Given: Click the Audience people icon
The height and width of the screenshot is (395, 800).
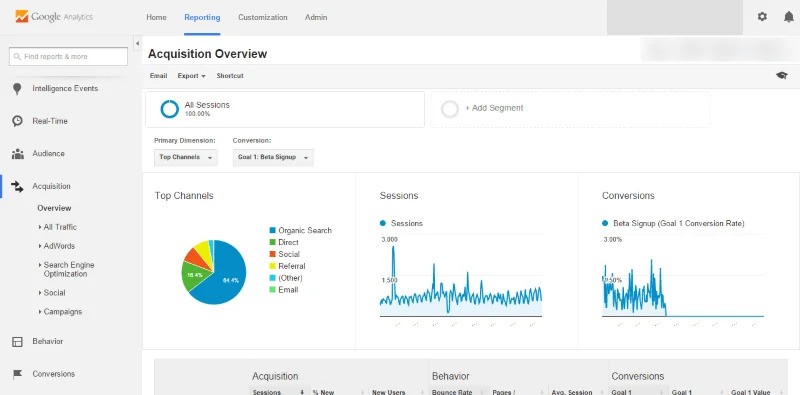Looking at the screenshot, I should click(x=17, y=154).
